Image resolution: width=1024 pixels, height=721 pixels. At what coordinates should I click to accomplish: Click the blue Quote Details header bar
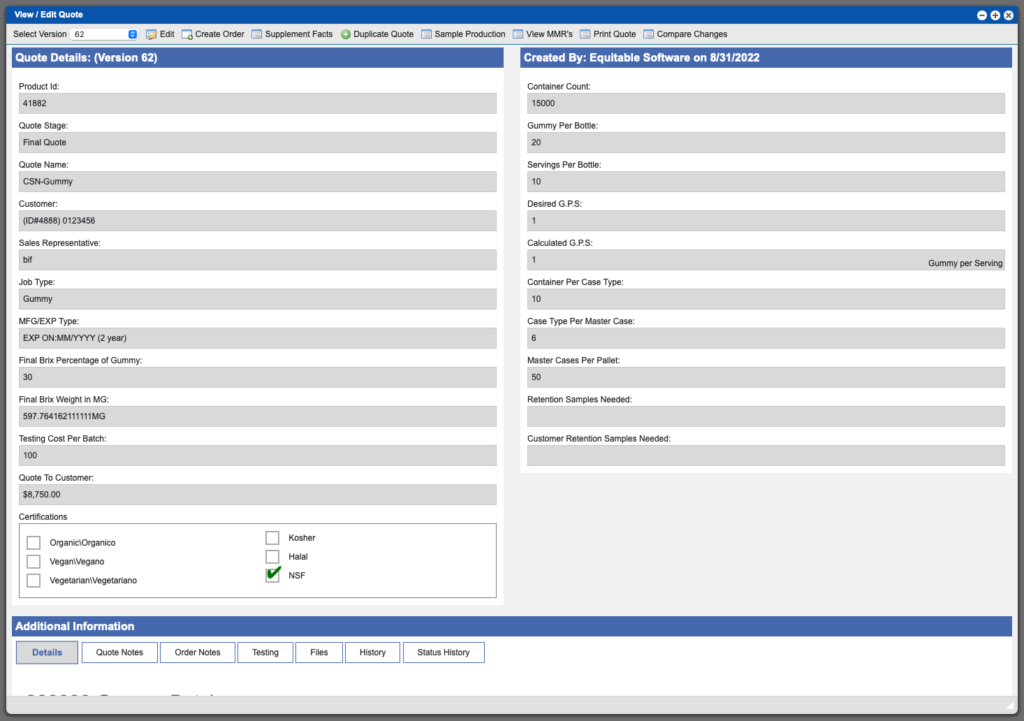coord(256,57)
